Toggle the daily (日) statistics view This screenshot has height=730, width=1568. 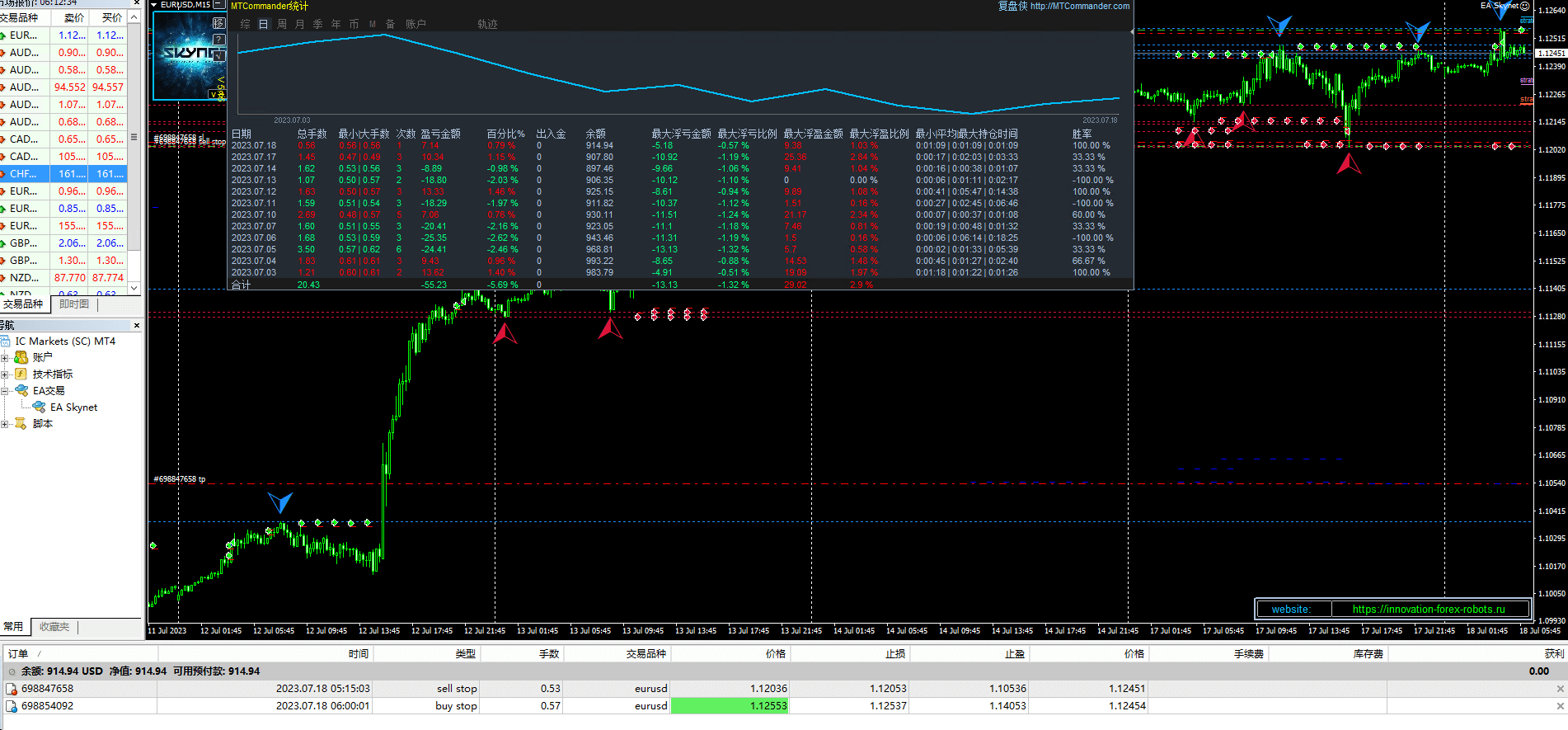(x=263, y=25)
